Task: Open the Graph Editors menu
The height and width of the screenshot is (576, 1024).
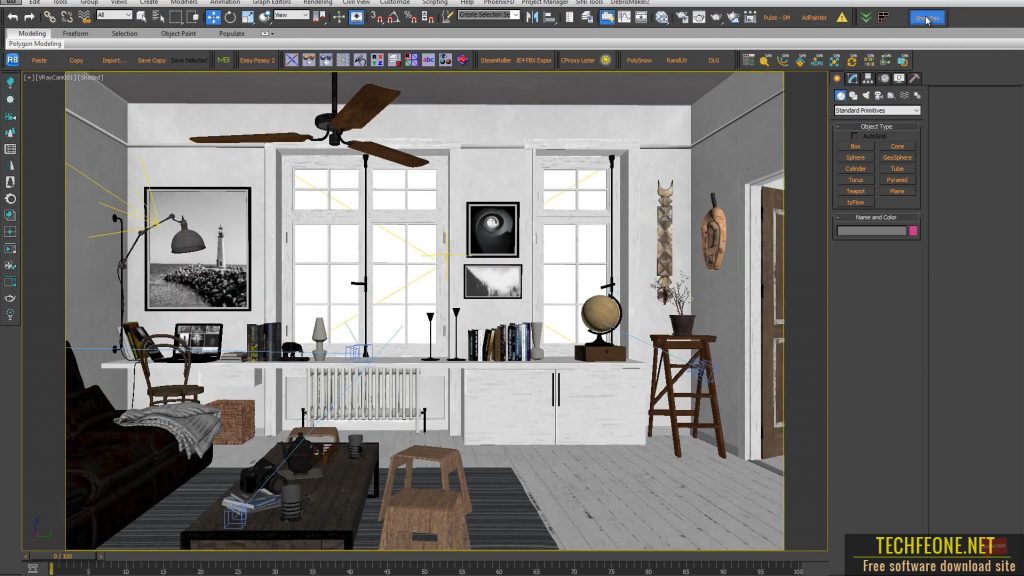Action: point(272,3)
